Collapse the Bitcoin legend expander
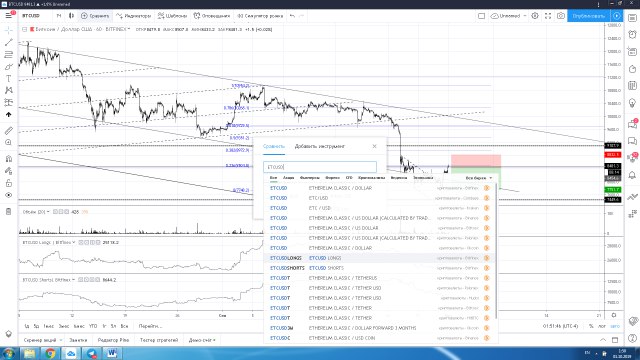Screen dimensions: 640x360 (x=24, y=29)
